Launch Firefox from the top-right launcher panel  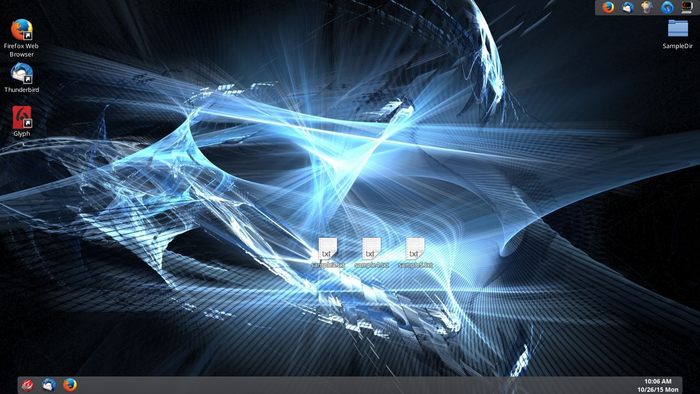click(x=608, y=7)
